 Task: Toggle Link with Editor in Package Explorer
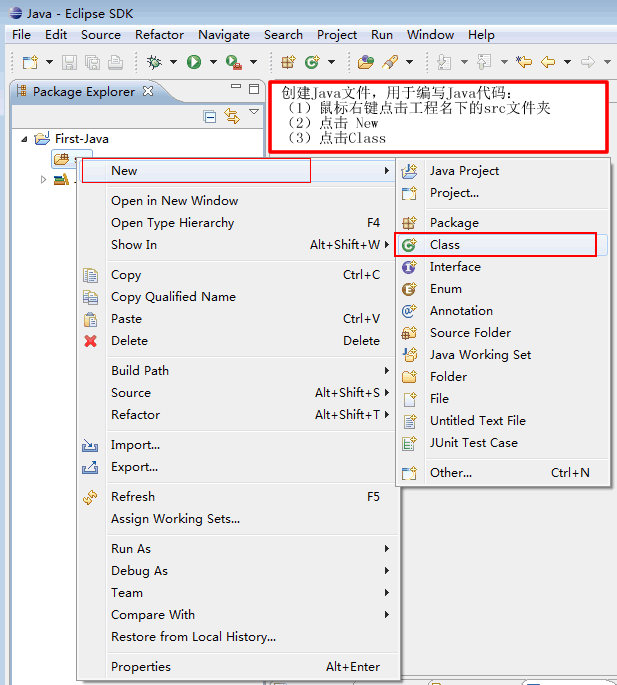[x=232, y=116]
